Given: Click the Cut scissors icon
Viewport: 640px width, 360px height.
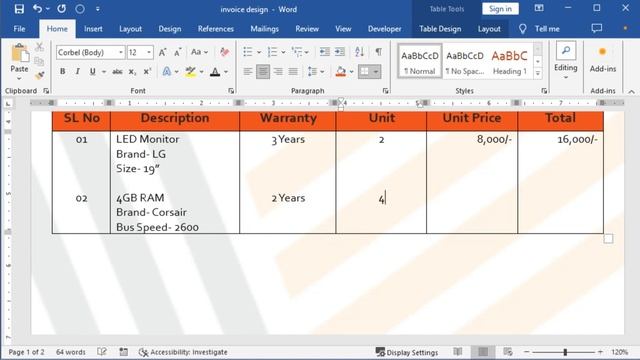Looking at the screenshot, I should pos(39,47).
